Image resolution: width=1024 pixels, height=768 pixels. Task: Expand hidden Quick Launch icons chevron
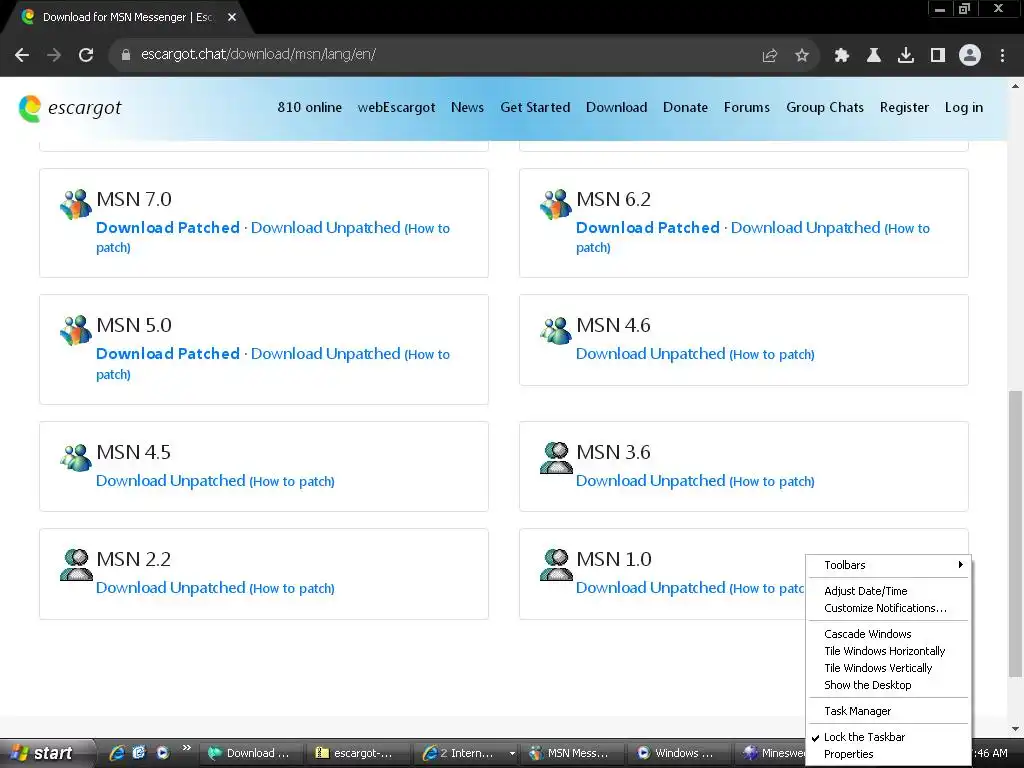tap(187, 748)
